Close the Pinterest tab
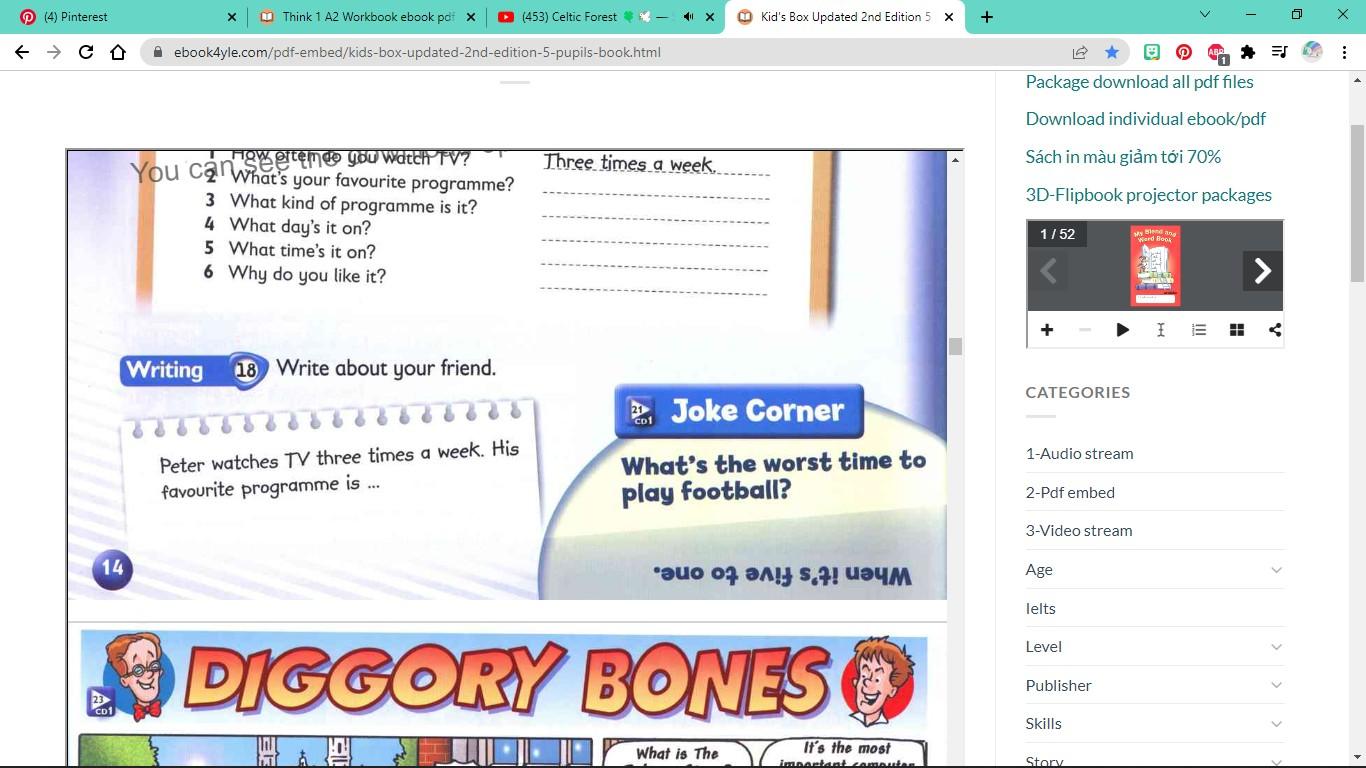This screenshot has width=1366, height=768. point(232,17)
